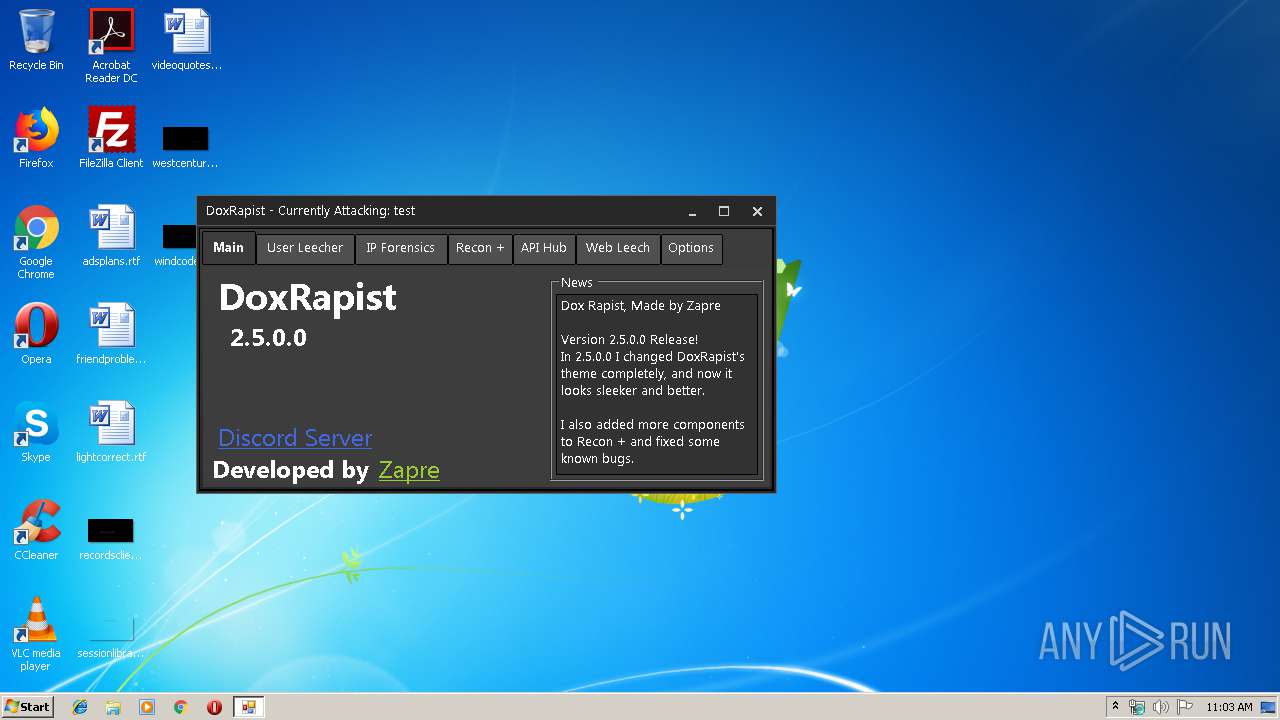Open Action Center flag tray icon

coord(1184,707)
